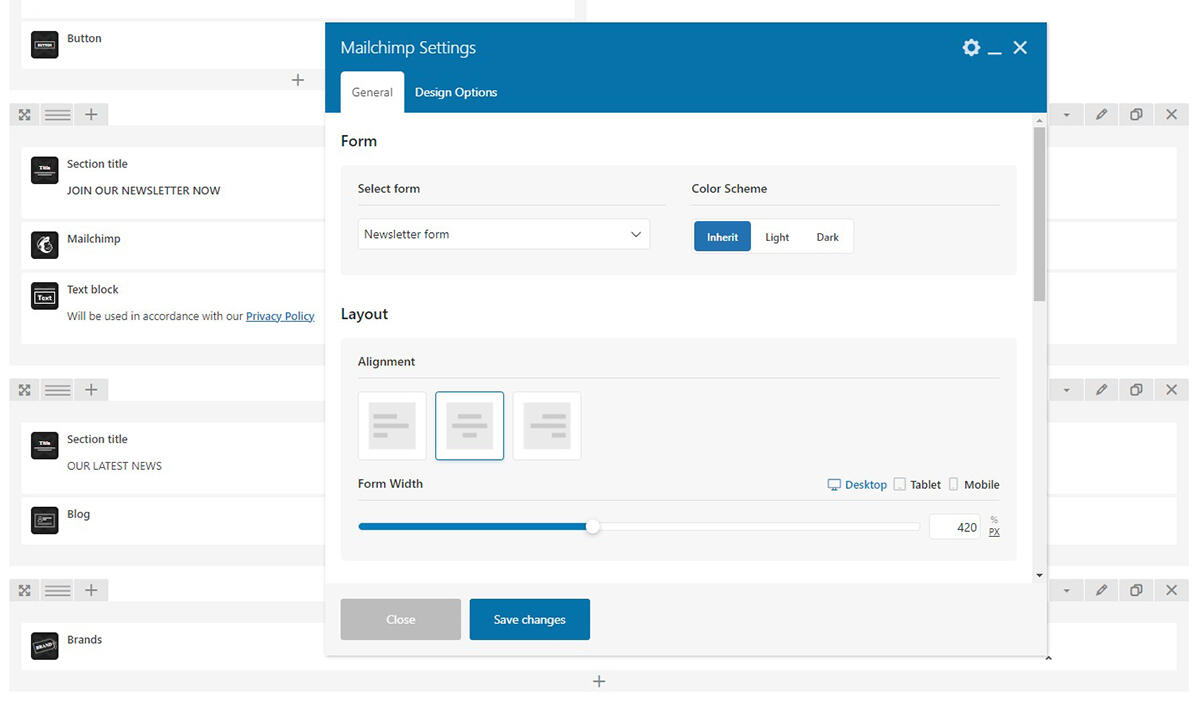
Task: Click the move icon on Brands row
Action: (24, 590)
